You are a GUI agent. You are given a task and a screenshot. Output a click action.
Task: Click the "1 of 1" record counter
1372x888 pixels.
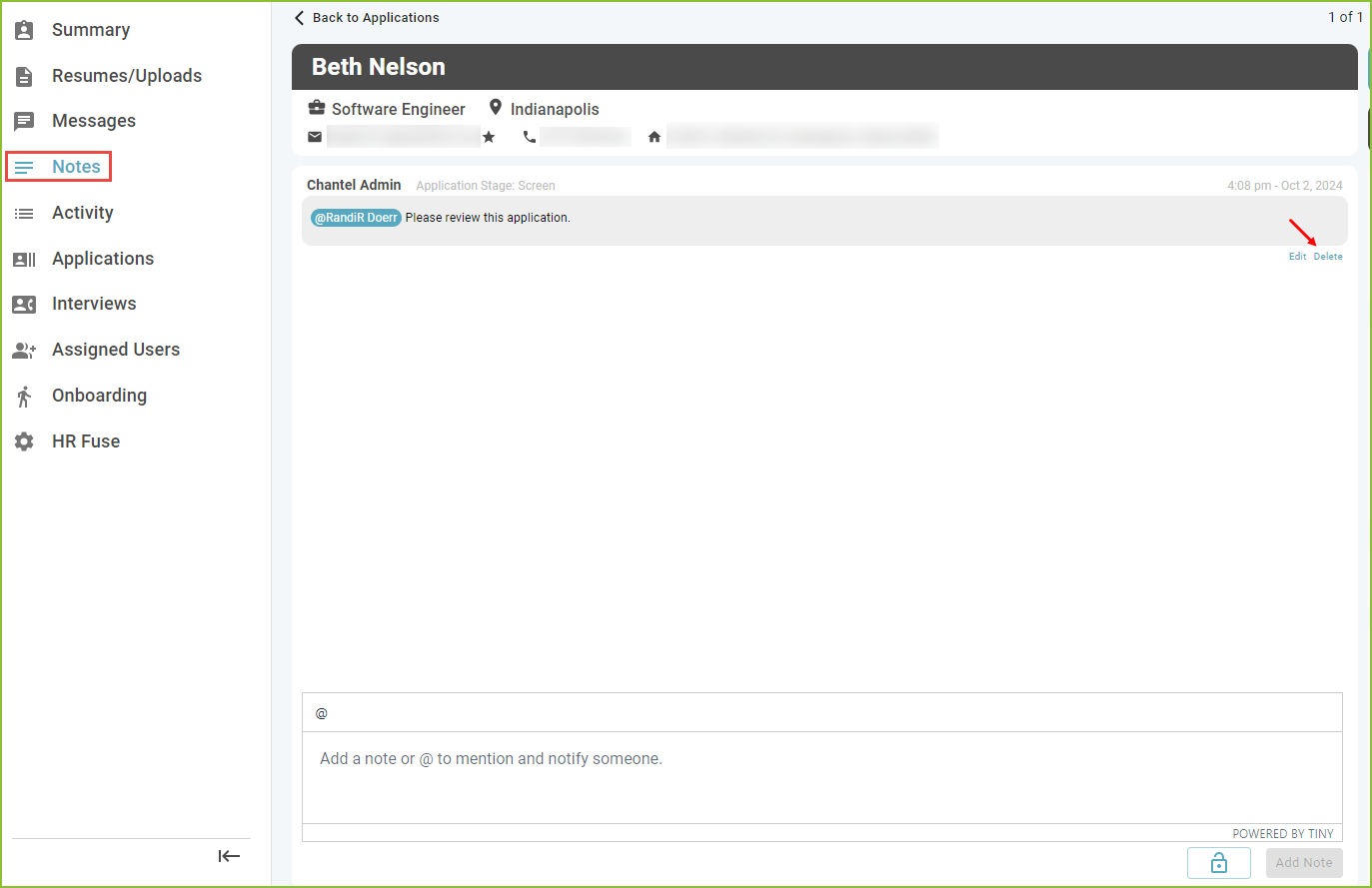pos(1345,17)
